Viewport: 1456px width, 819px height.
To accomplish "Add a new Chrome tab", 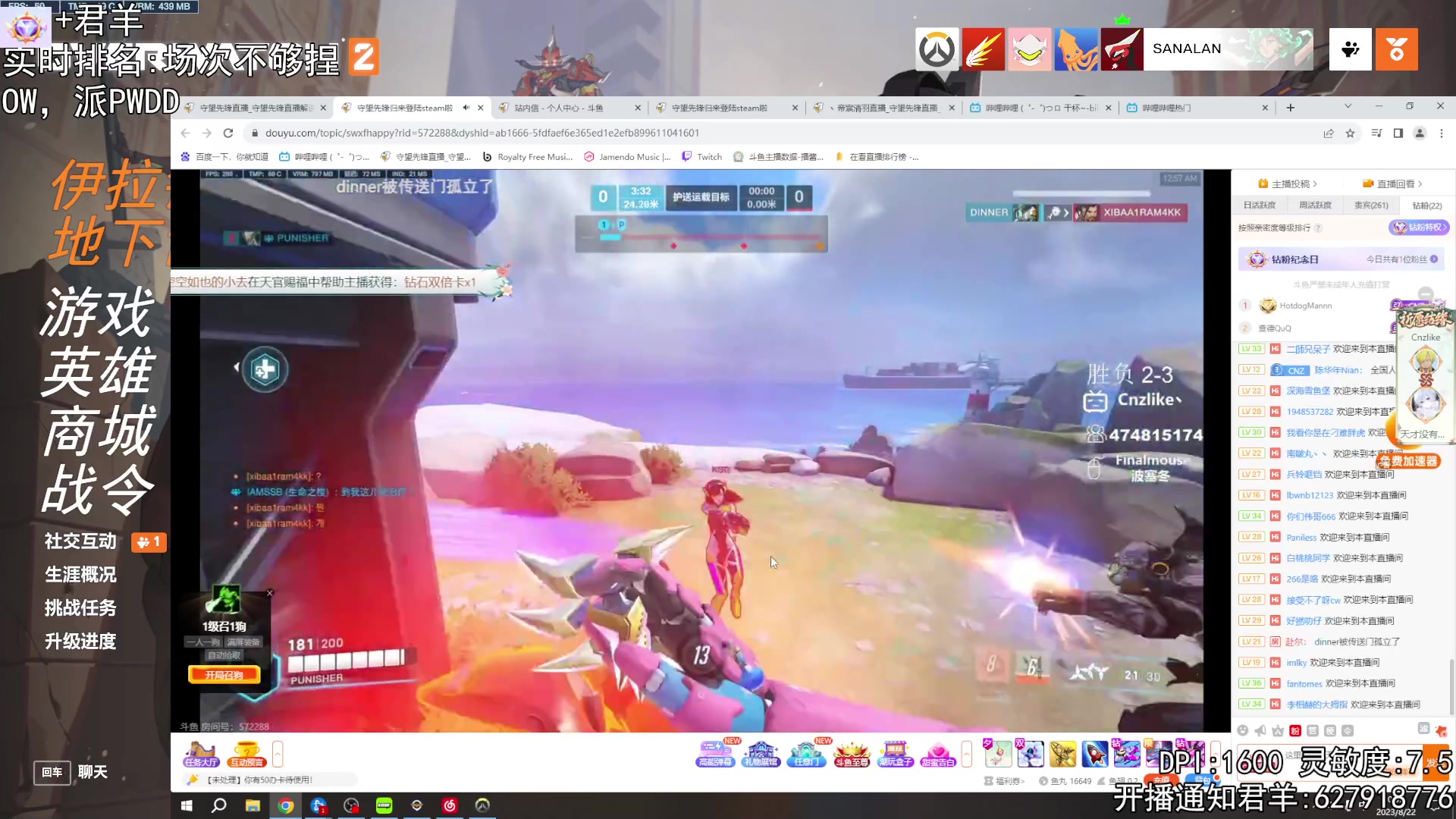I will pyautogui.click(x=1290, y=108).
